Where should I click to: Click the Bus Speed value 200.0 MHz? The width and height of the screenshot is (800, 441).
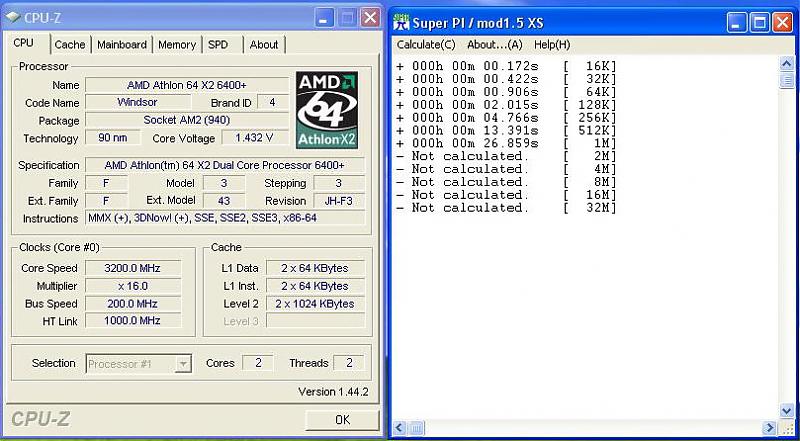tap(133, 304)
